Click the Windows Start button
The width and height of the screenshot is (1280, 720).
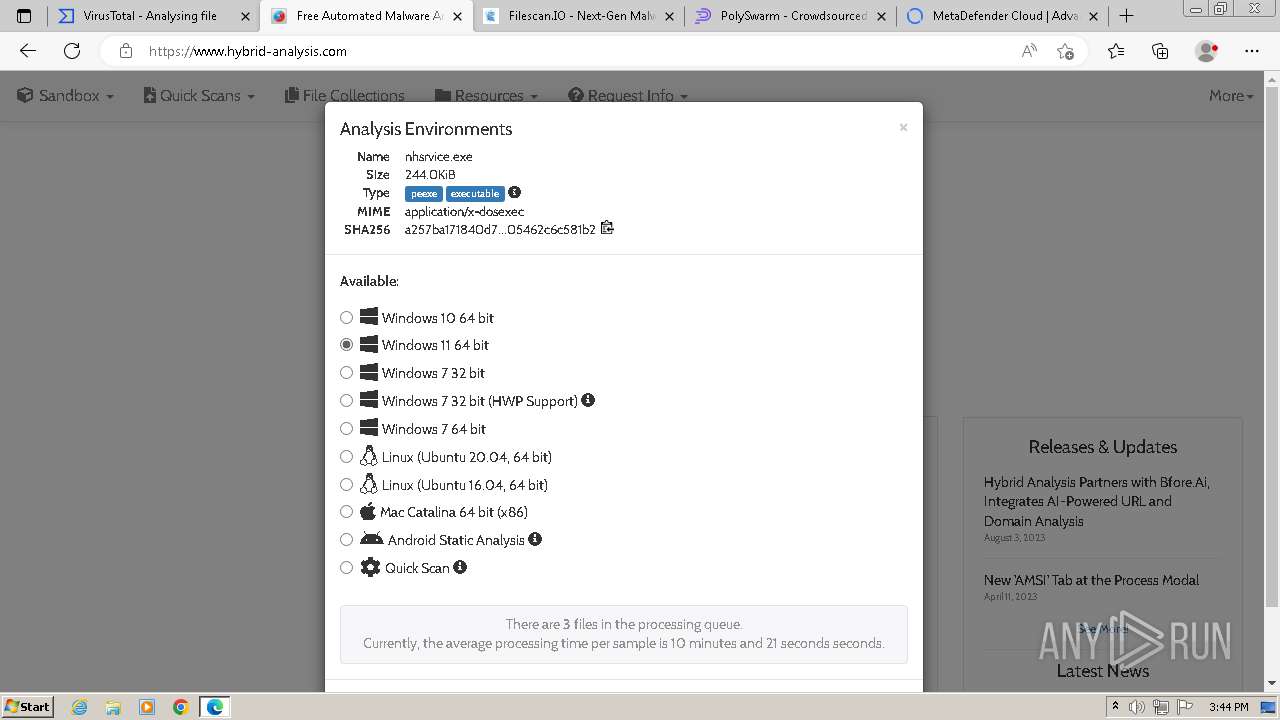click(28, 706)
